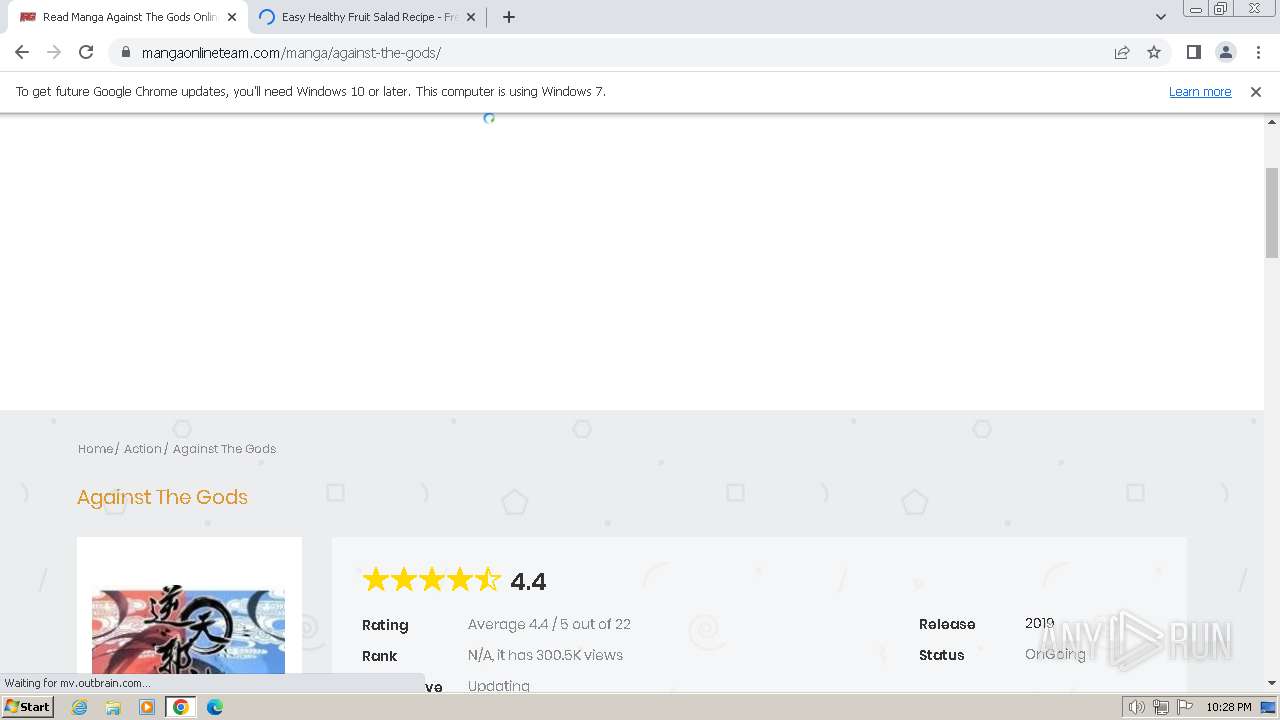Share this page with the share icon
This screenshot has width=1280, height=720.
pyautogui.click(x=1122, y=52)
